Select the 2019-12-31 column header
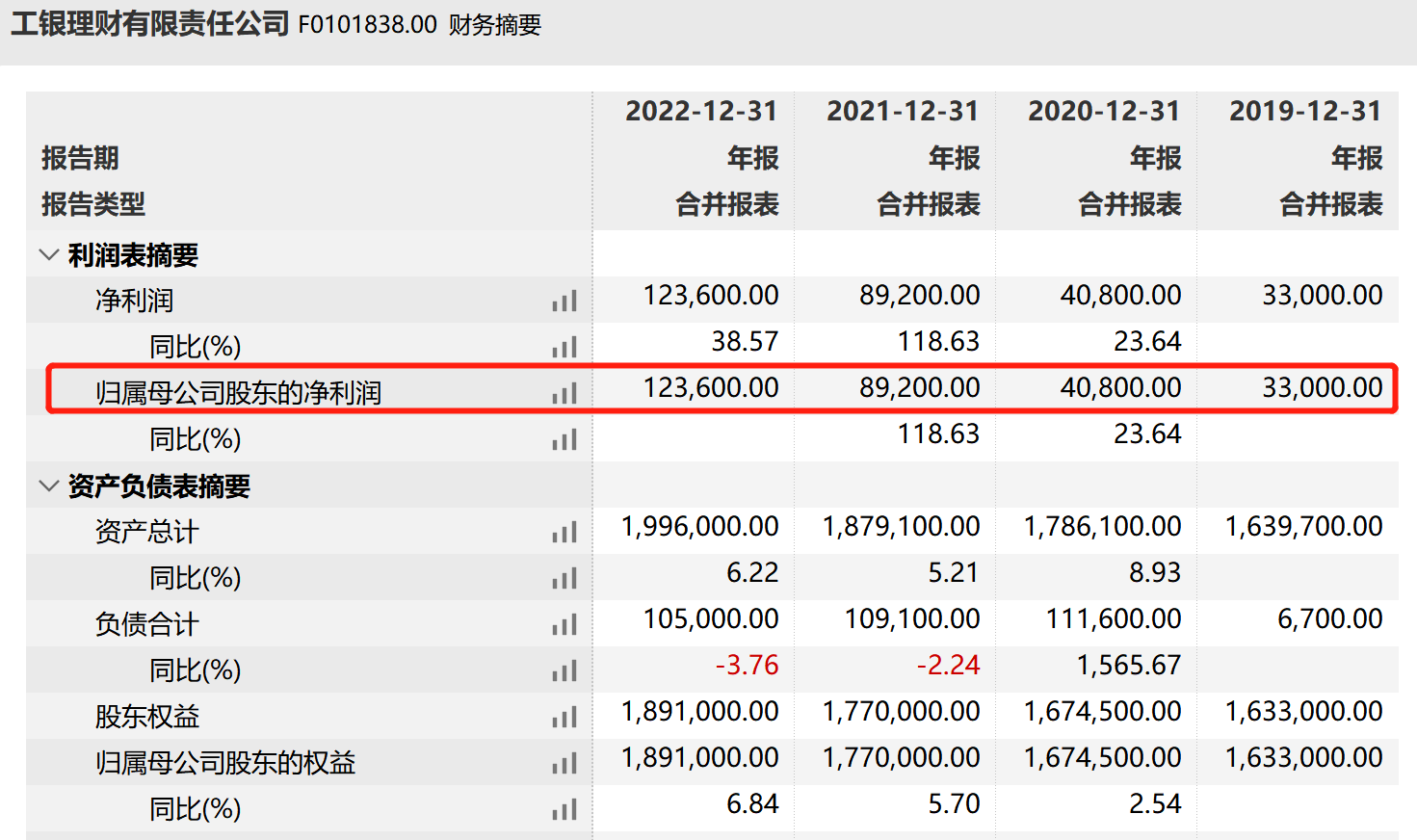 [1305, 112]
